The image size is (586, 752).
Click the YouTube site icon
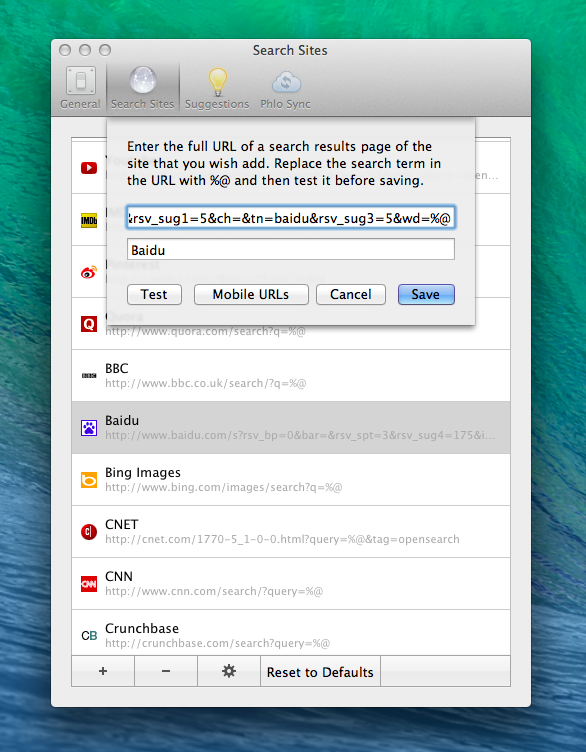tap(89, 168)
